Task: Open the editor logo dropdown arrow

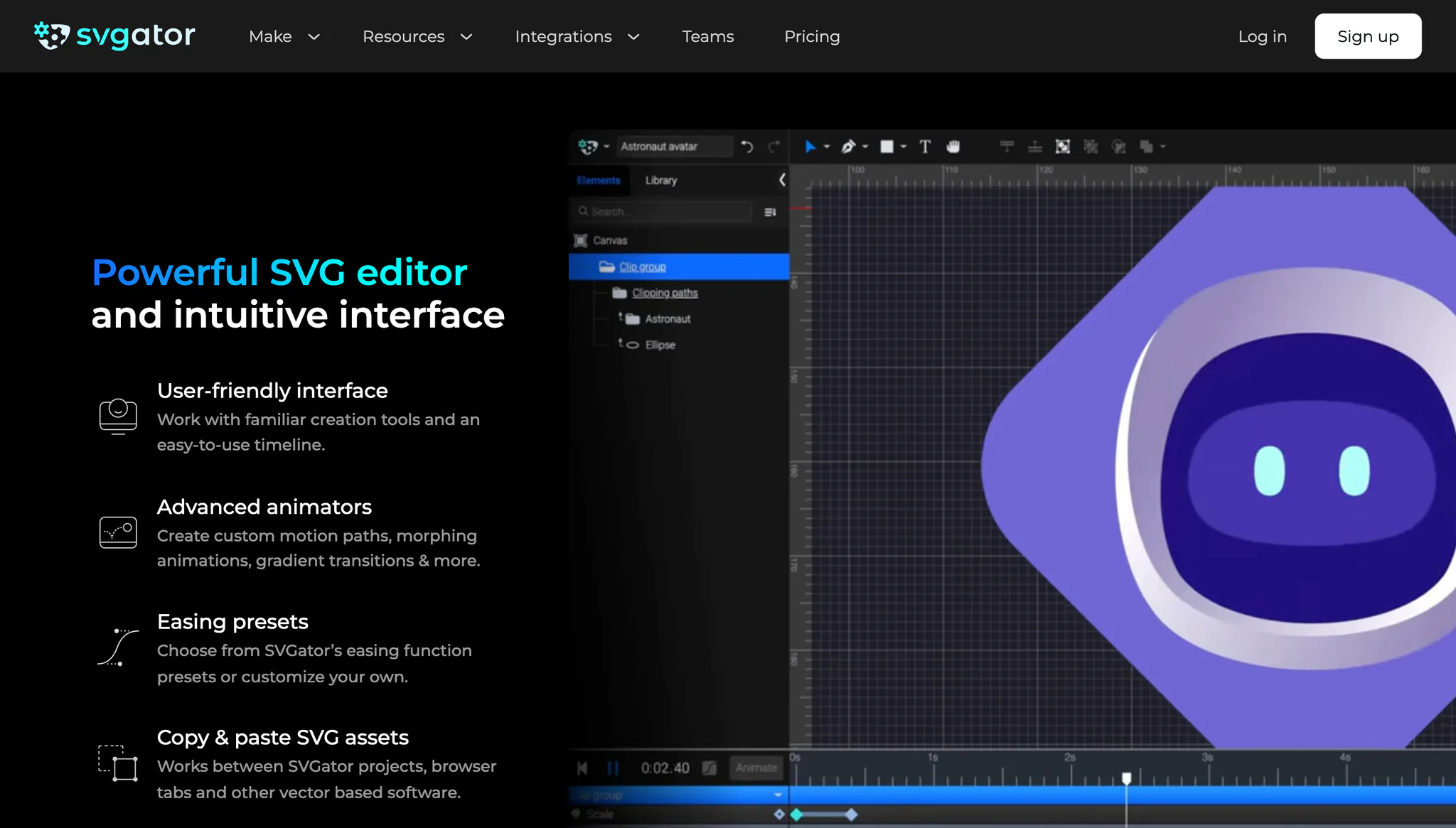Action: [606, 147]
